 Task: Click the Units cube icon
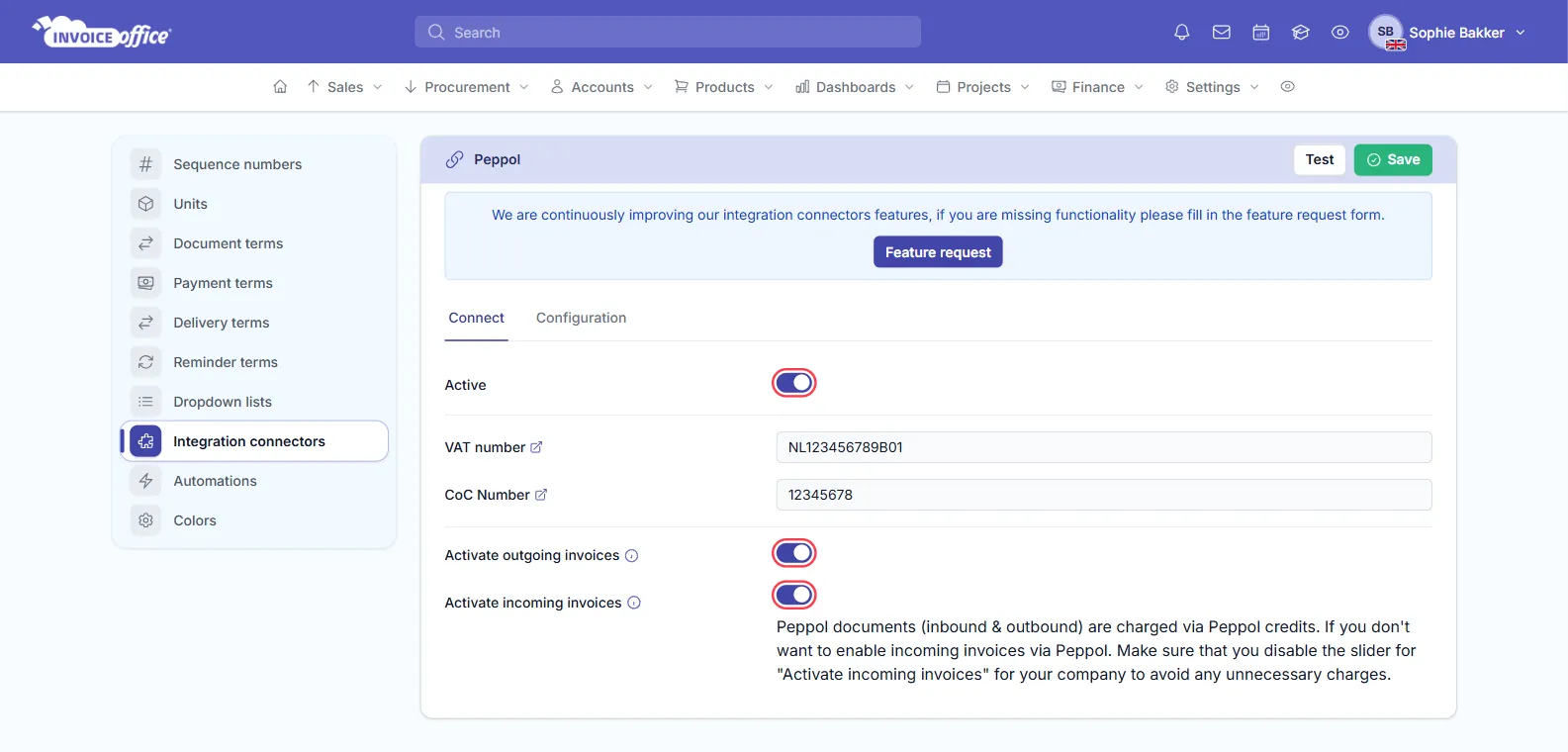(x=145, y=204)
